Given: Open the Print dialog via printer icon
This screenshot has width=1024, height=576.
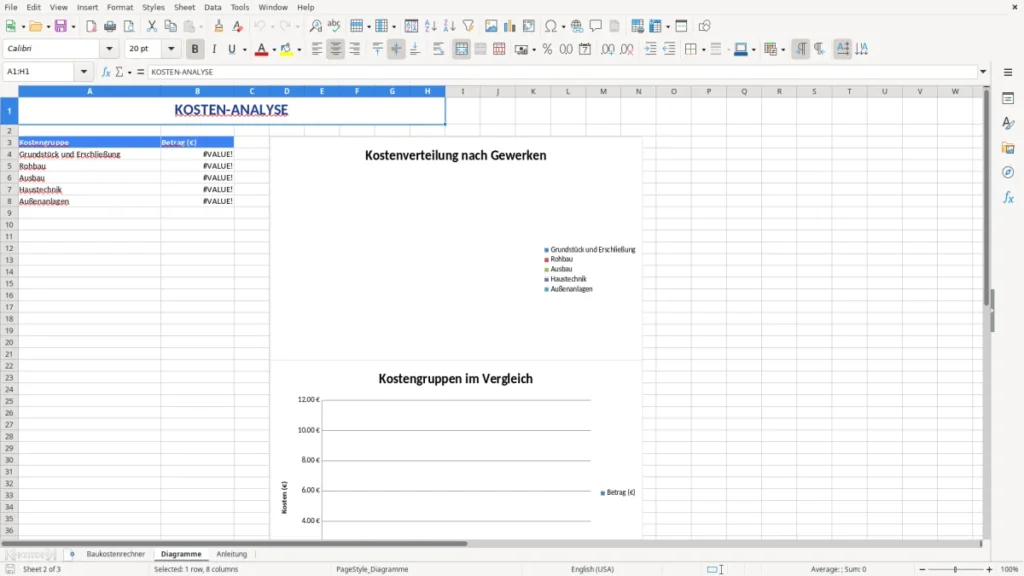Looking at the screenshot, I should pyautogui.click(x=110, y=26).
